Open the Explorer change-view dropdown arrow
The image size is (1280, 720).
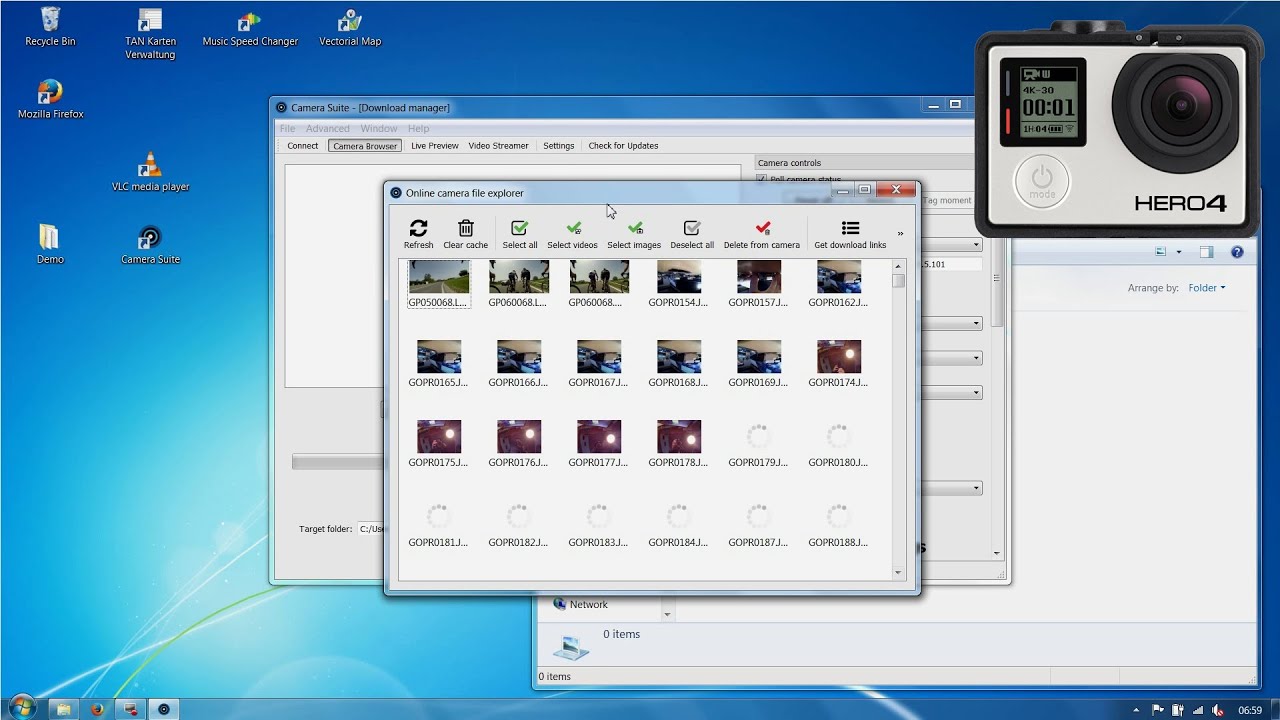click(1179, 252)
